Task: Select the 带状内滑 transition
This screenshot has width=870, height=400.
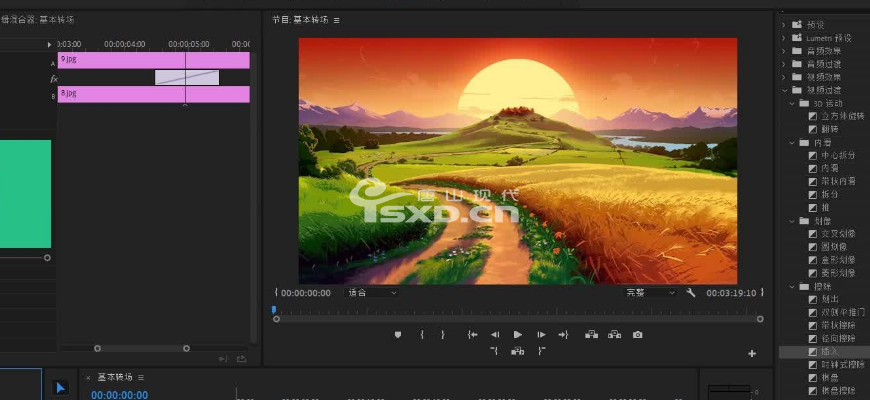Action: [x=838, y=181]
